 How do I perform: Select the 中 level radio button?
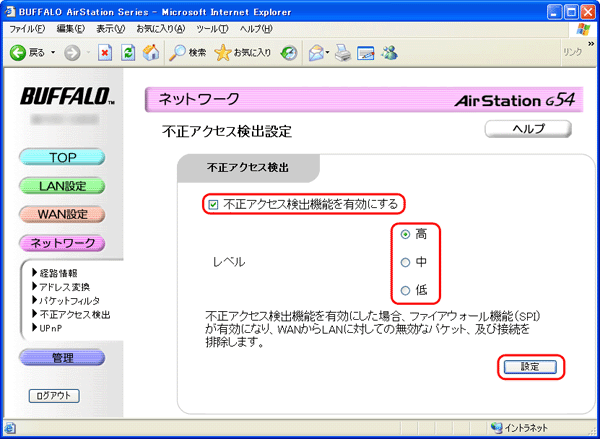[x=405, y=263]
